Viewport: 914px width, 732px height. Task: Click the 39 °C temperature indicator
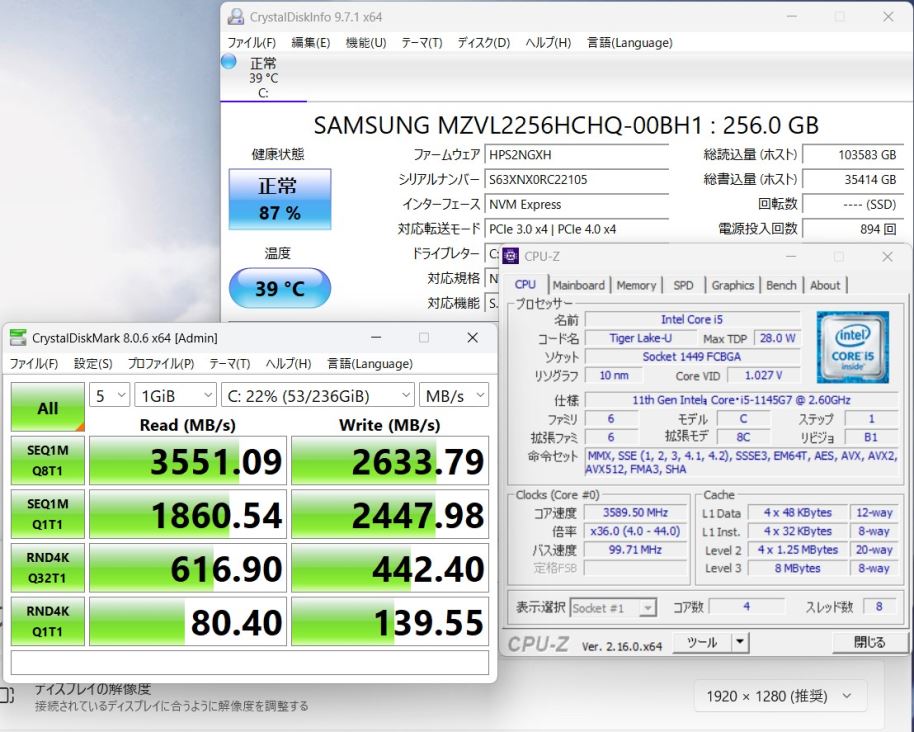tap(280, 288)
